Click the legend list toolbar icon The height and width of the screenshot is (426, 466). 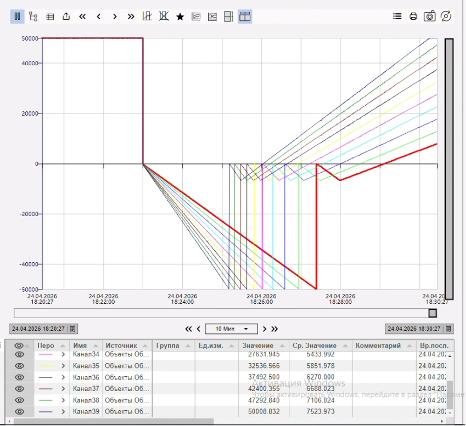coord(196,16)
